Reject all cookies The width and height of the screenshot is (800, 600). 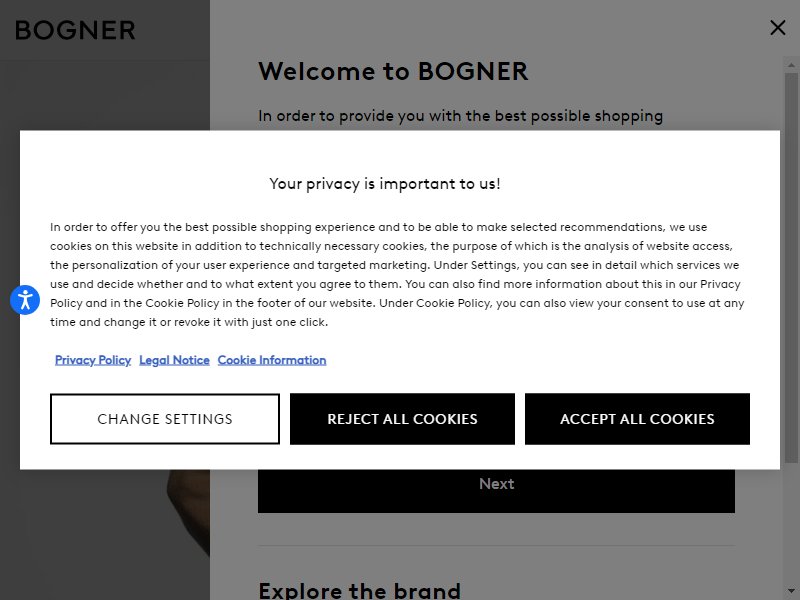402,419
